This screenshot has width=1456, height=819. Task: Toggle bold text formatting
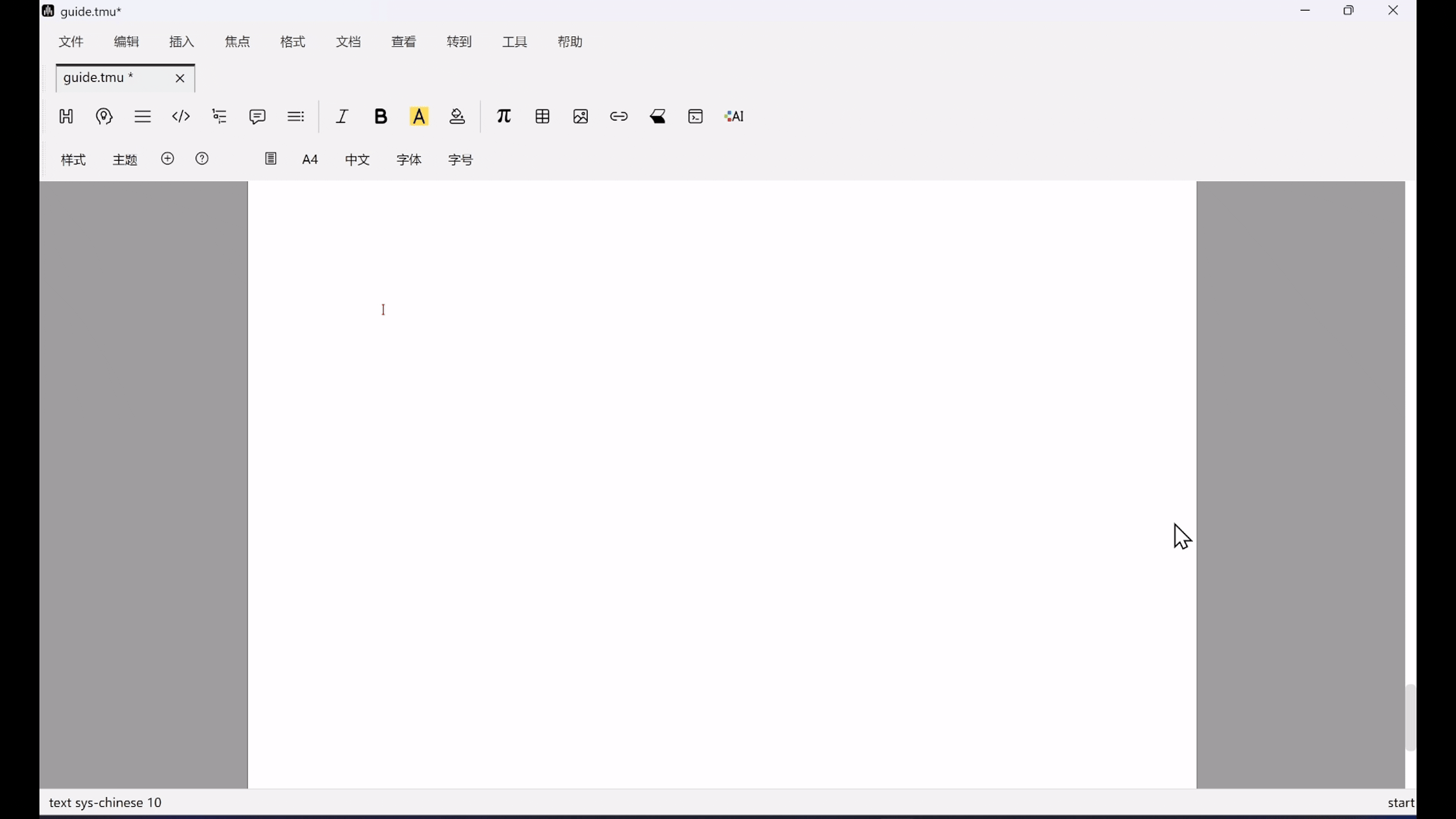380,117
